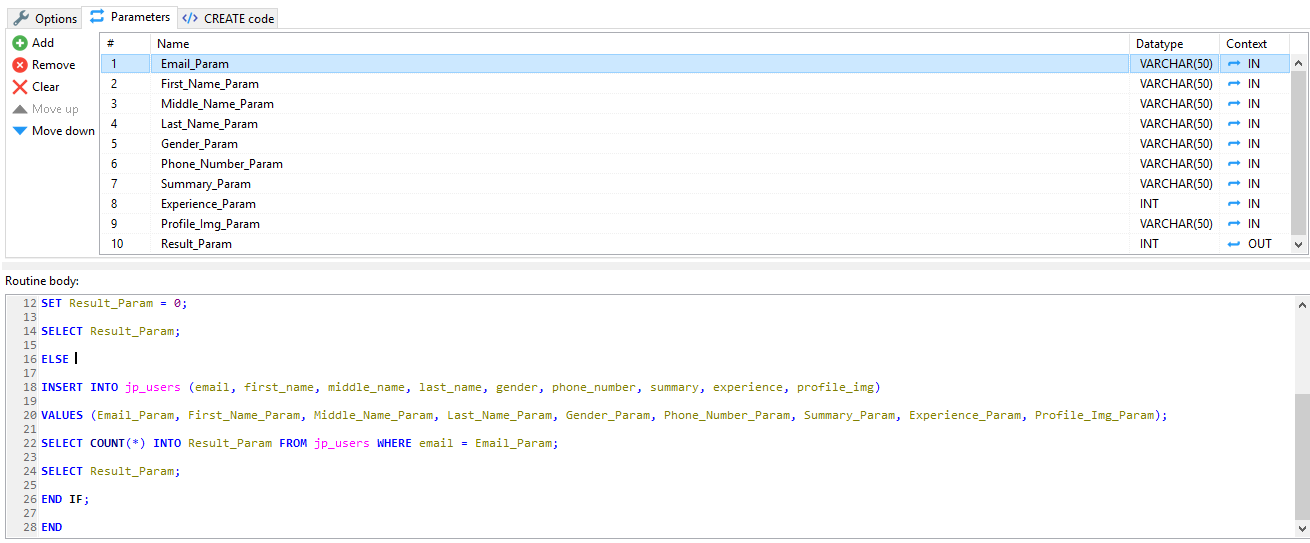
Task: Click the parameter list scroll down arrow
Action: pos(1299,244)
